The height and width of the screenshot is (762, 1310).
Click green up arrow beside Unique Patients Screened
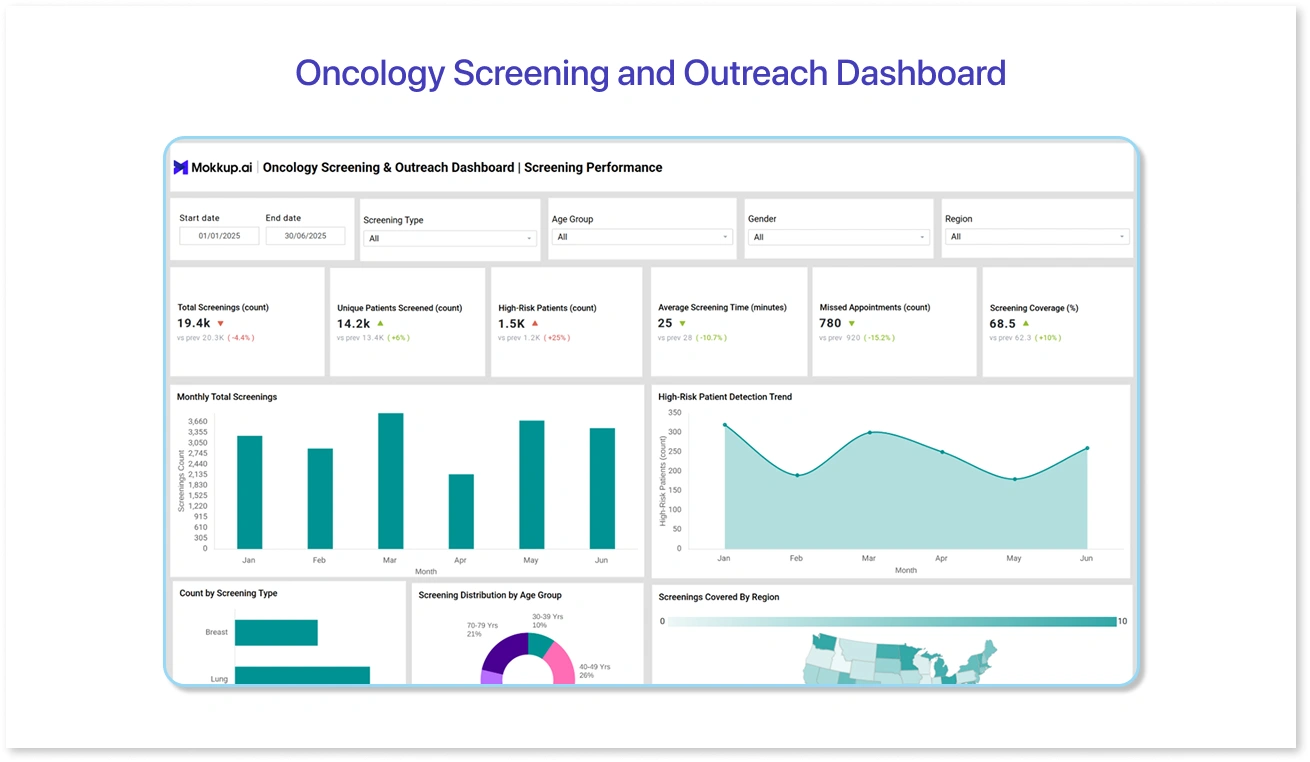click(380, 324)
